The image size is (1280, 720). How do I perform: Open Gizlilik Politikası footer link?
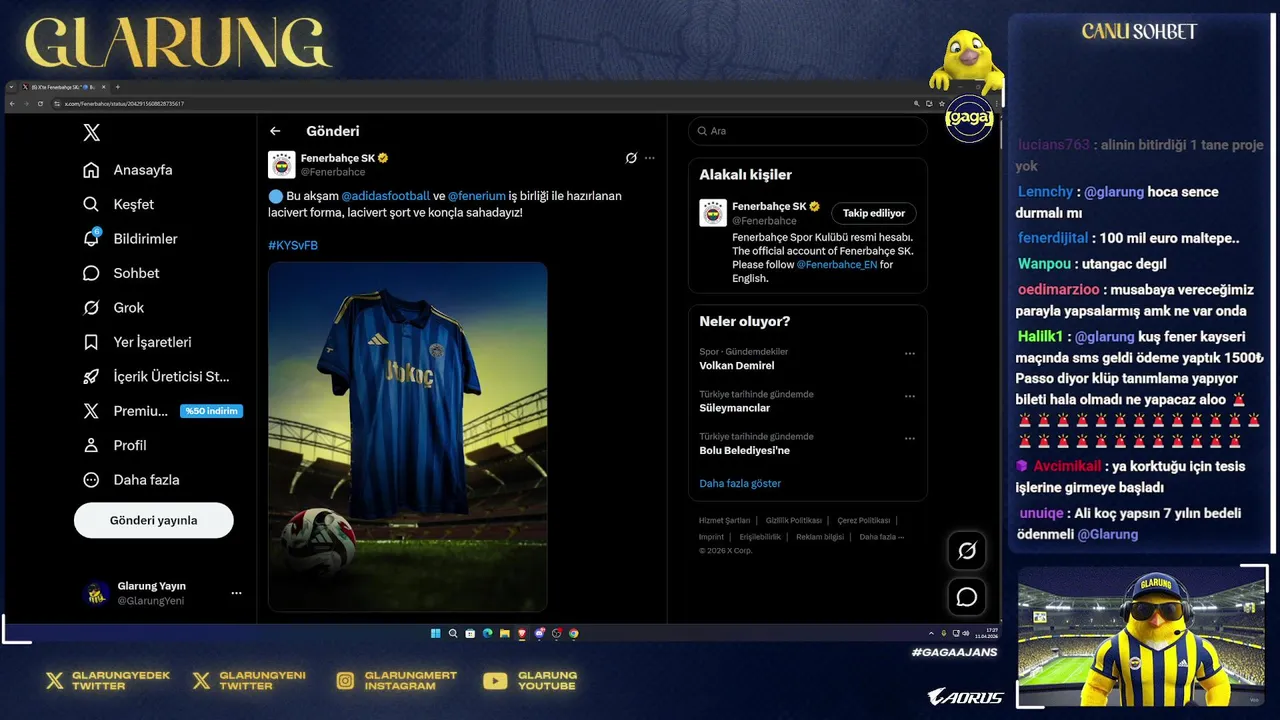[794, 520]
